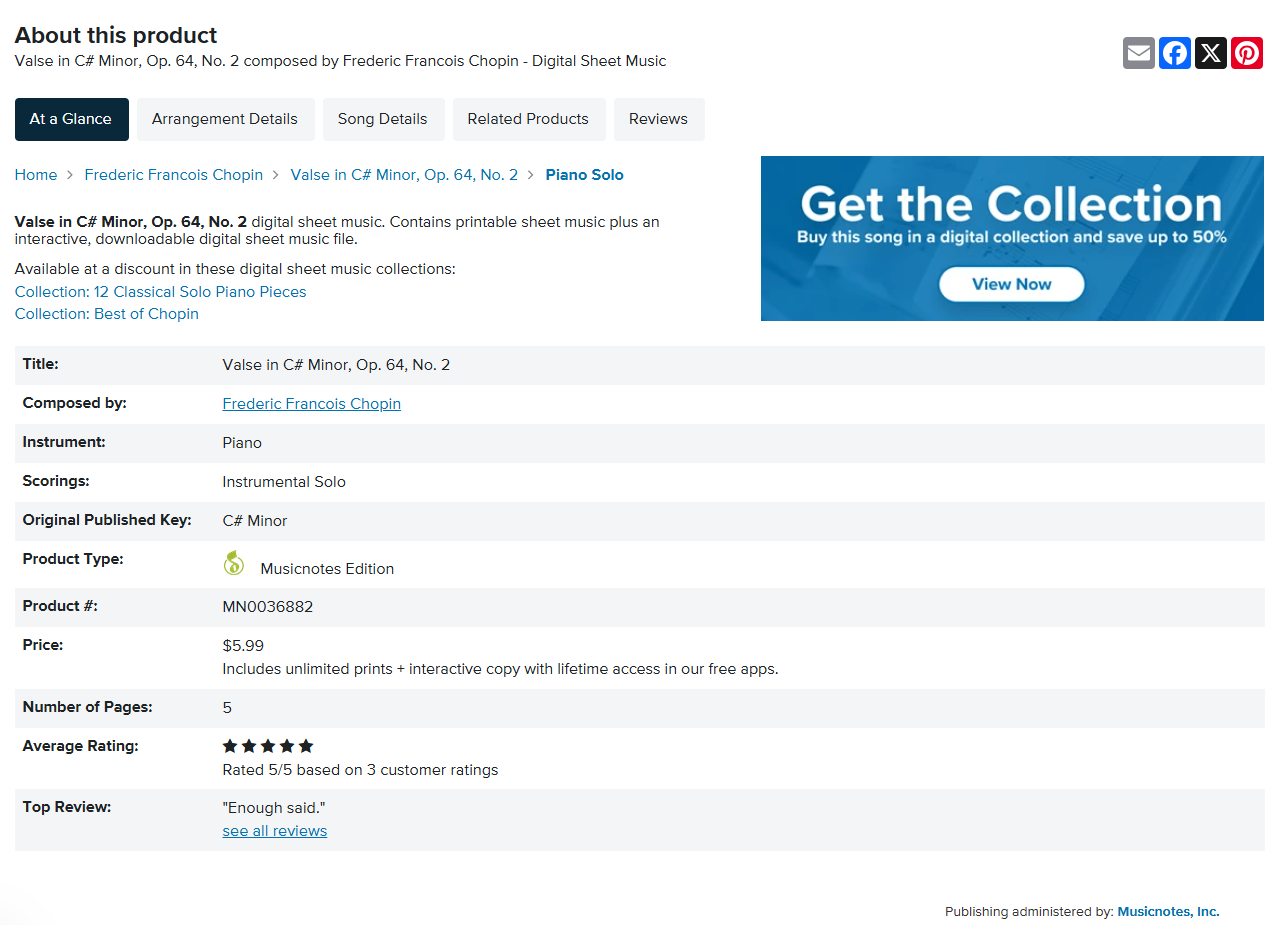
Task: Share this product via email icon
Action: [1139, 53]
